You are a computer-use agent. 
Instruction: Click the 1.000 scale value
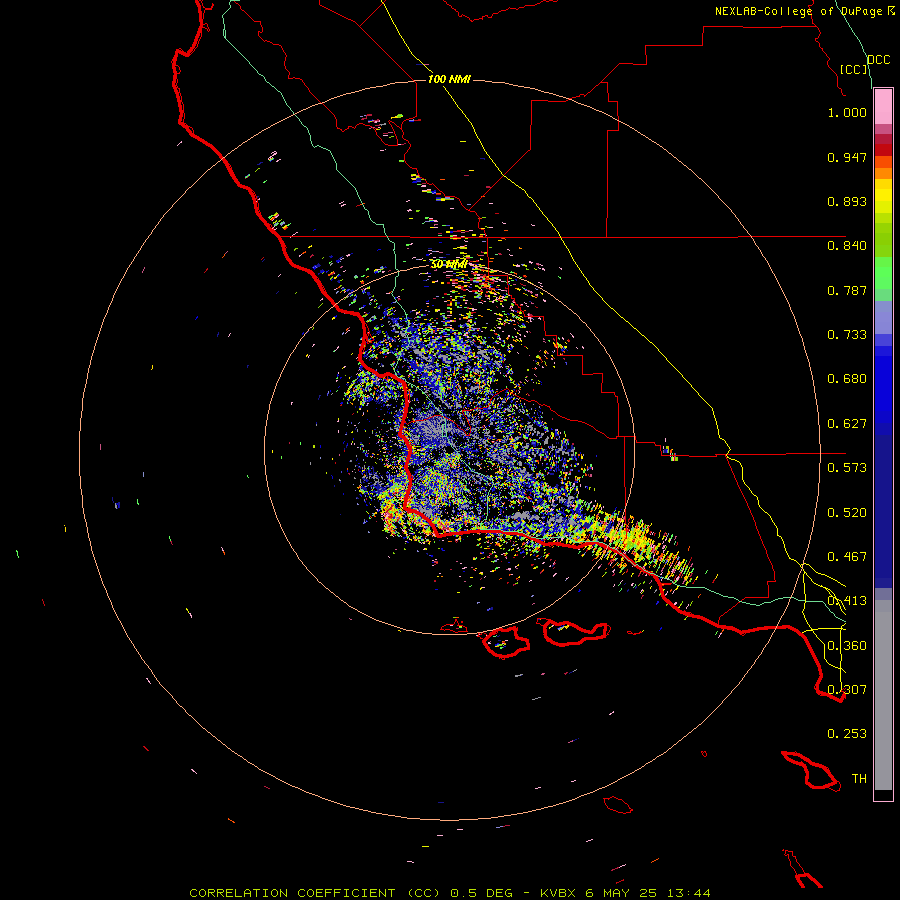847,112
